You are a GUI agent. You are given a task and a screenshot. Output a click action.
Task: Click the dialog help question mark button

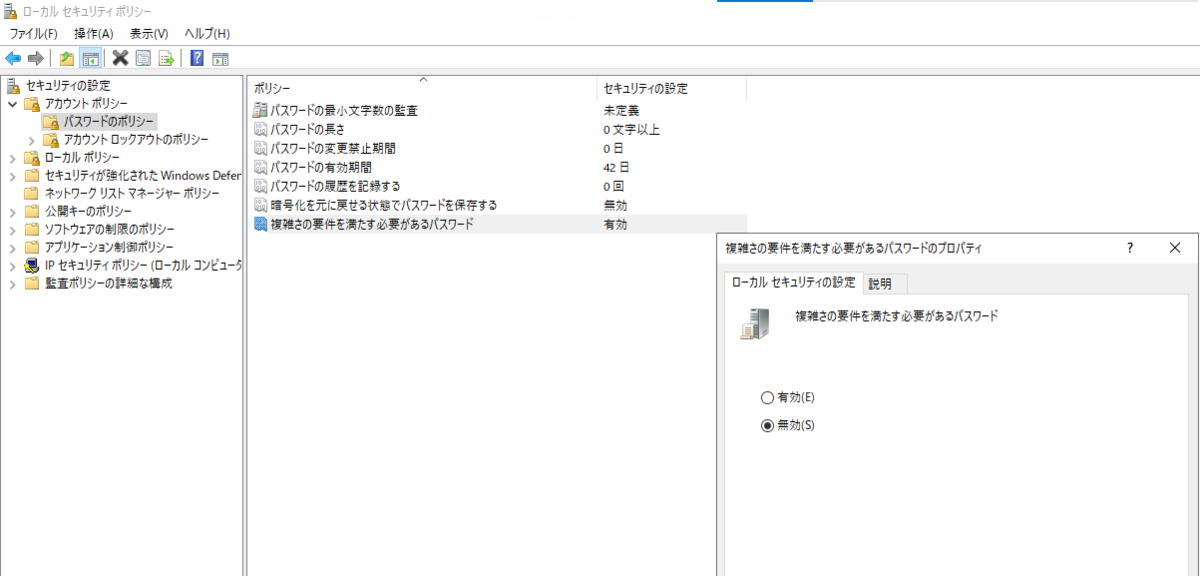[1129, 247]
